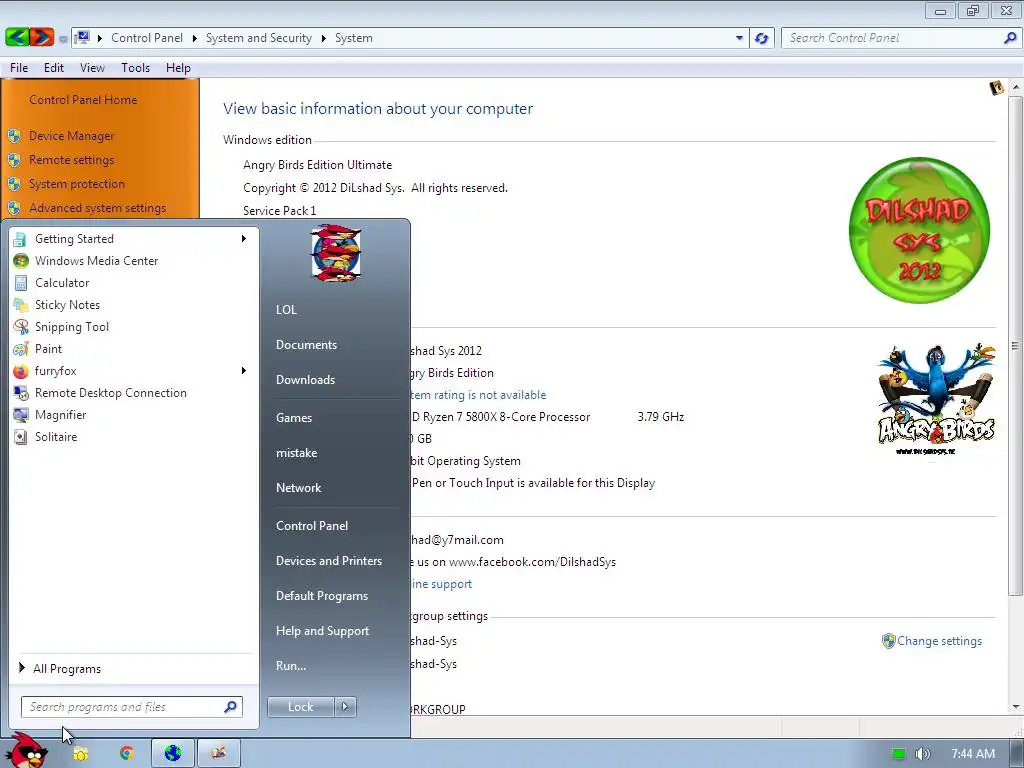The image size is (1024, 768).
Task: Open the File menu
Action: [x=19, y=68]
